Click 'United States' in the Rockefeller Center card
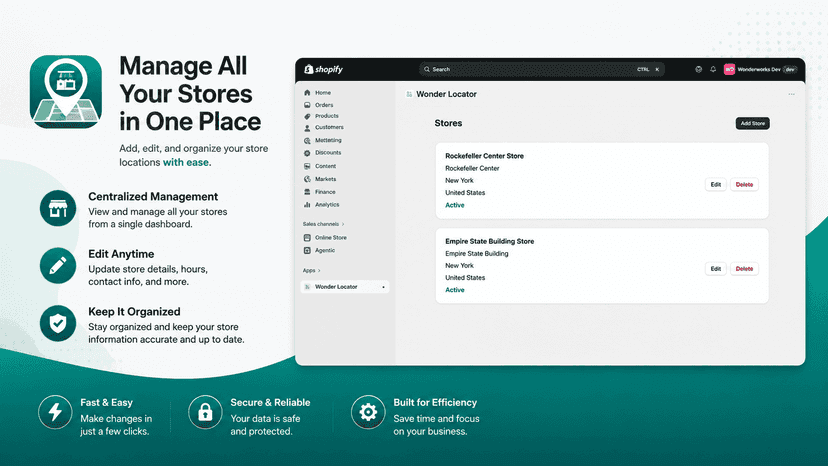The width and height of the screenshot is (828, 466). (465, 193)
